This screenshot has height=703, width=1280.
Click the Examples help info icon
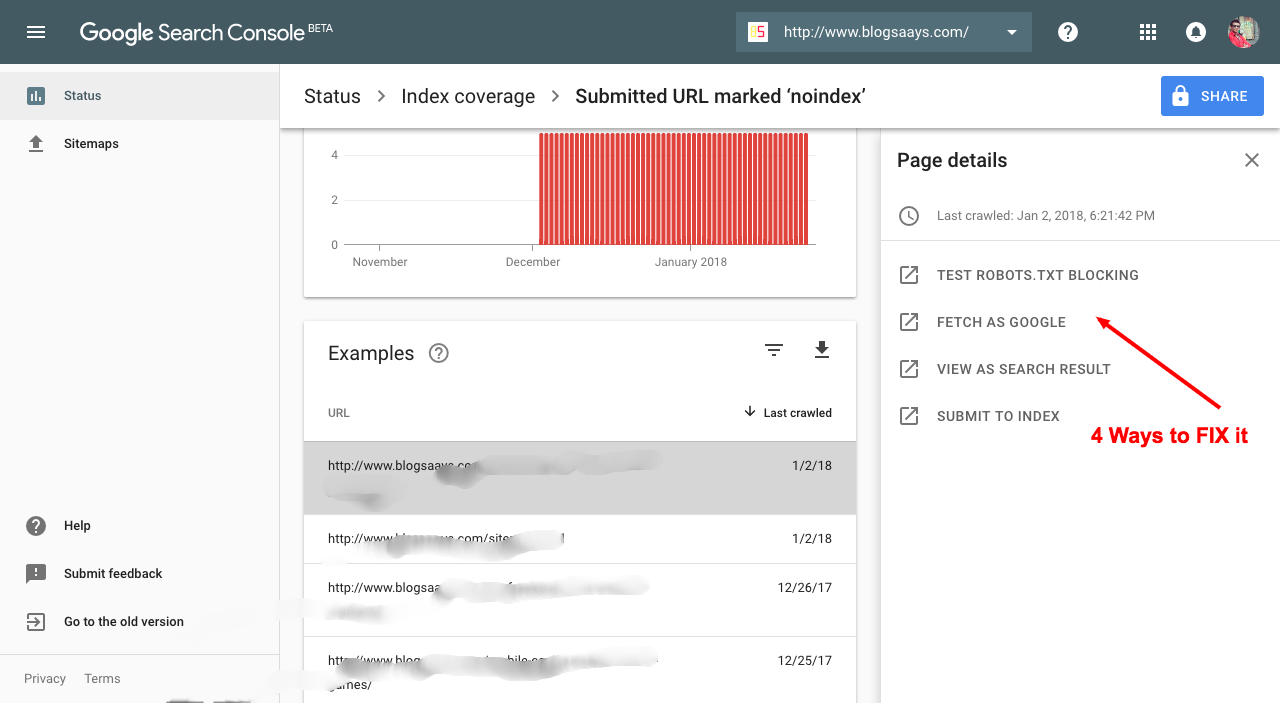438,353
